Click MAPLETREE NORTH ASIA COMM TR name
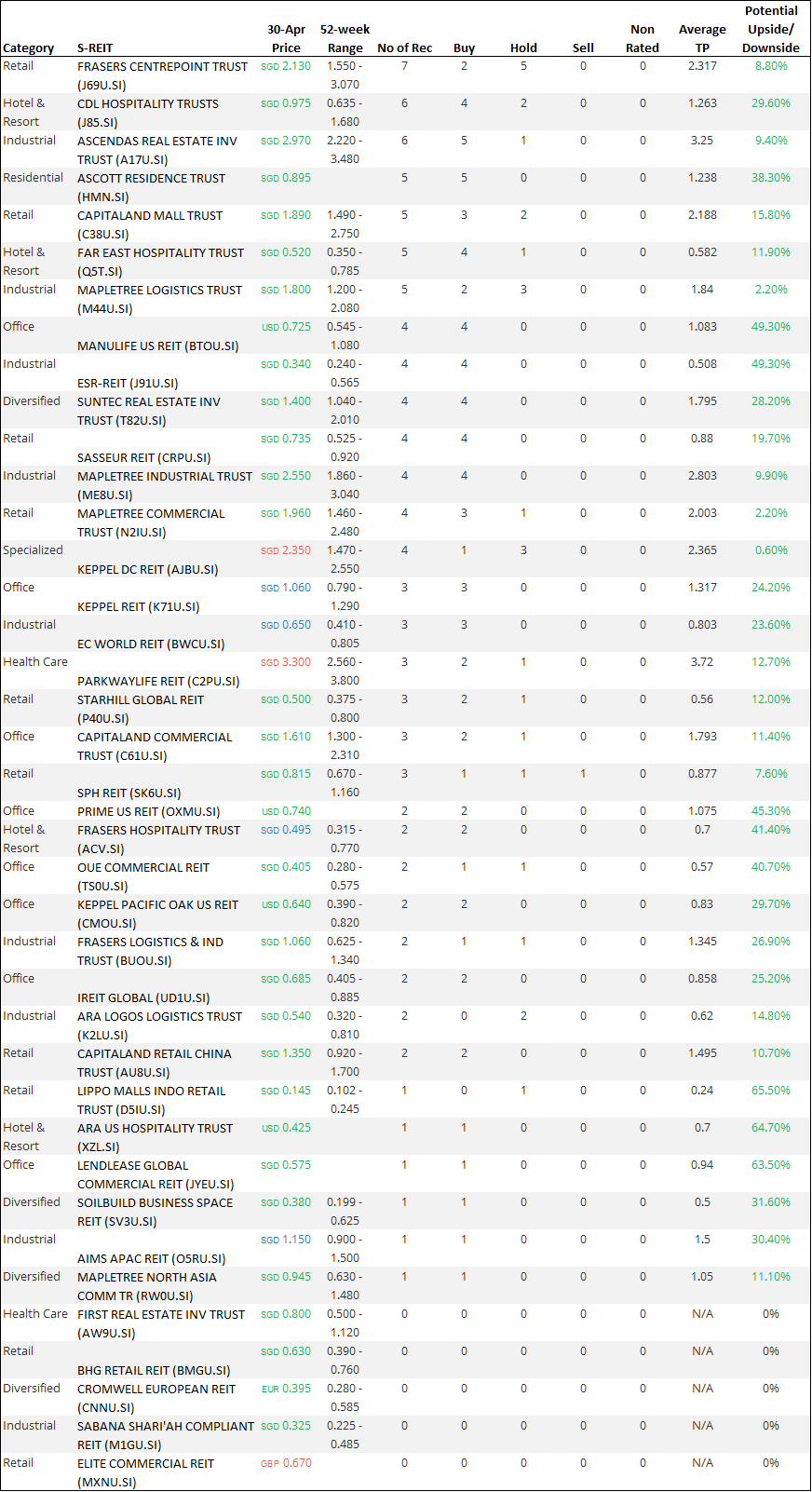This screenshot has height=1492, width=812. pyautogui.click(x=147, y=1286)
